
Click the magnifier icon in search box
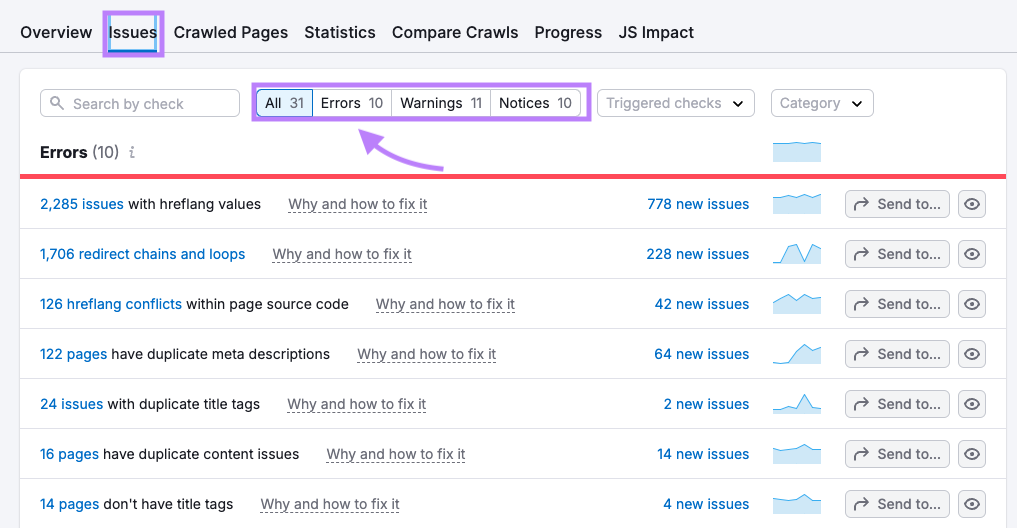coord(57,104)
